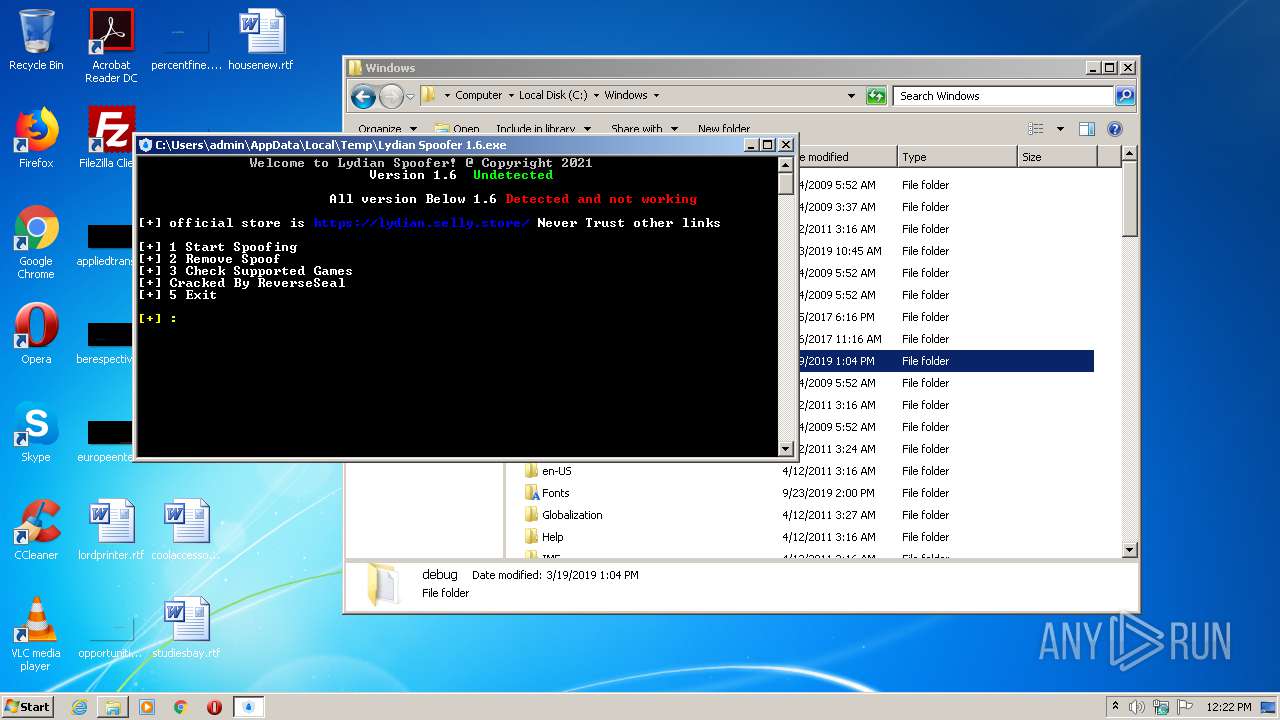Launch CCleaner from desktop
1280x720 pixels.
pos(36,530)
